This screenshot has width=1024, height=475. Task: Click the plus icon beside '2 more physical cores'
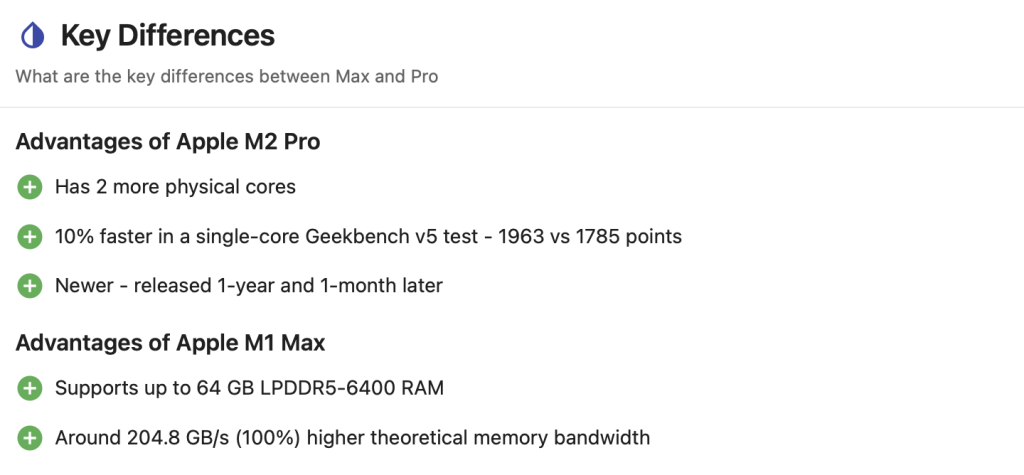tap(30, 187)
